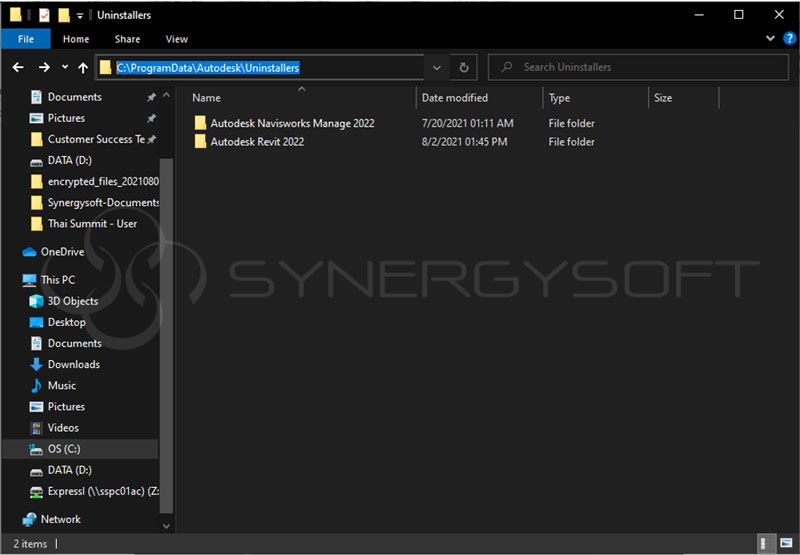Screen dimensions: 800x555
Task: Open Music under This PC
Action: [x=62, y=386]
